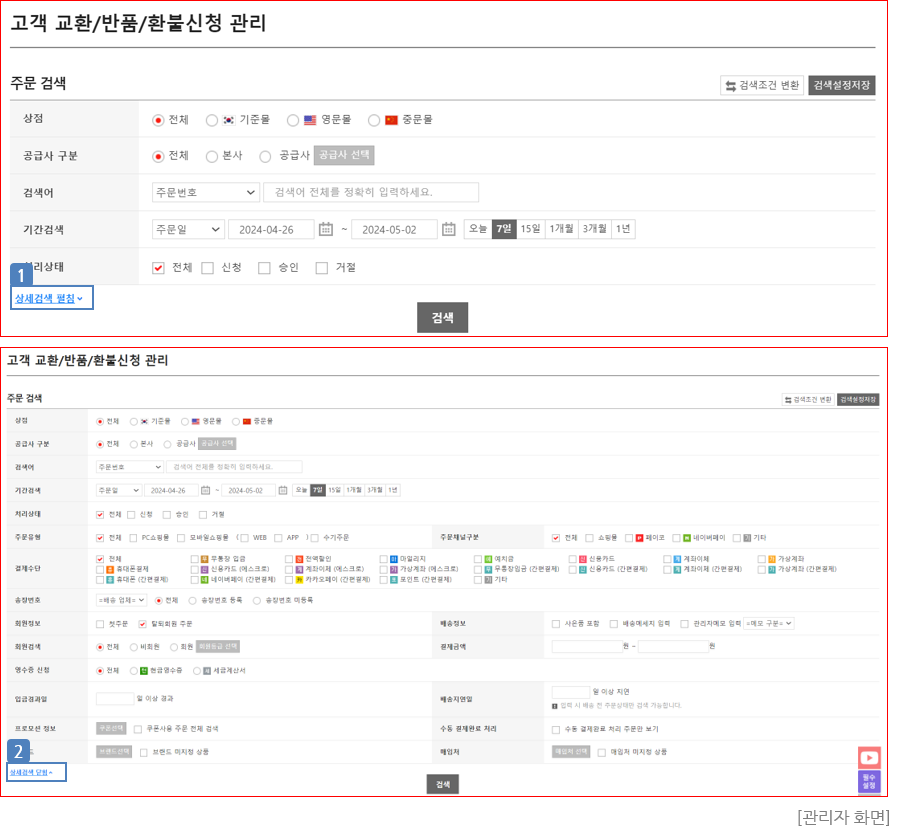Screen dimensions: 906x837
Task: Collapse detailed search via 상세검색 닫힘
Action: [32, 773]
